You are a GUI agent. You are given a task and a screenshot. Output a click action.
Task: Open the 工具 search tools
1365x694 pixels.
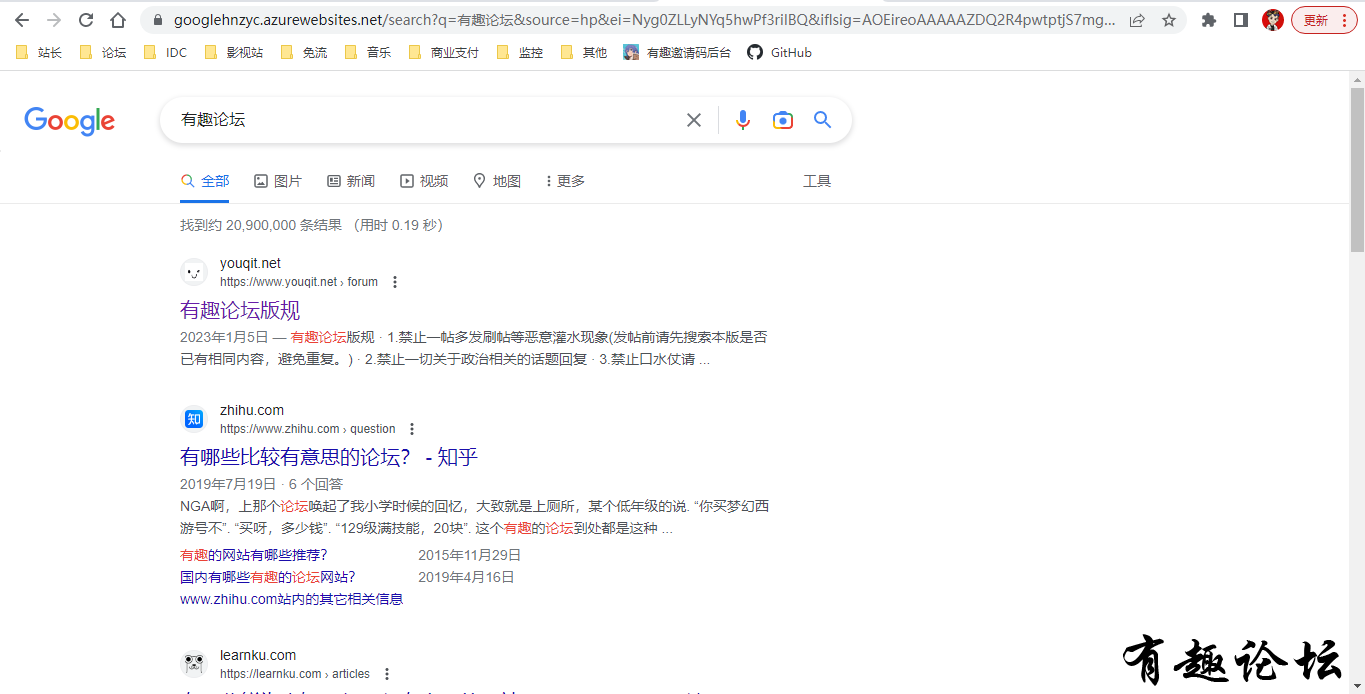pyautogui.click(x=817, y=181)
